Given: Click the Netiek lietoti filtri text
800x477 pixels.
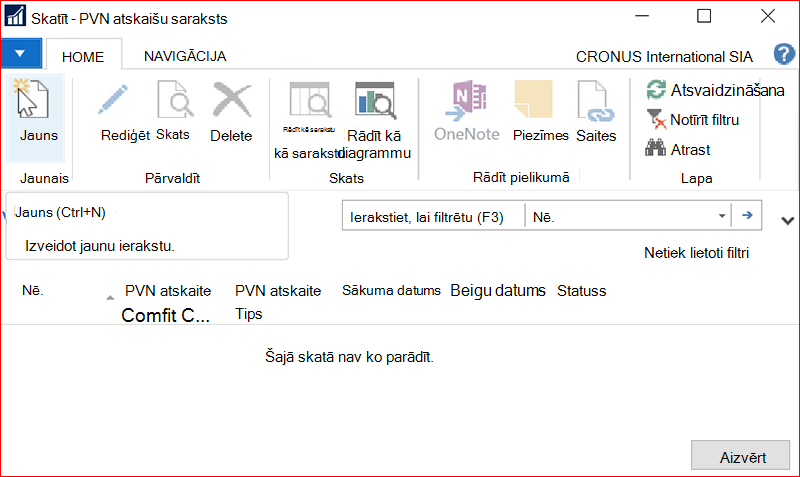Looking at the screenshot, I should [x=696, y=253].
